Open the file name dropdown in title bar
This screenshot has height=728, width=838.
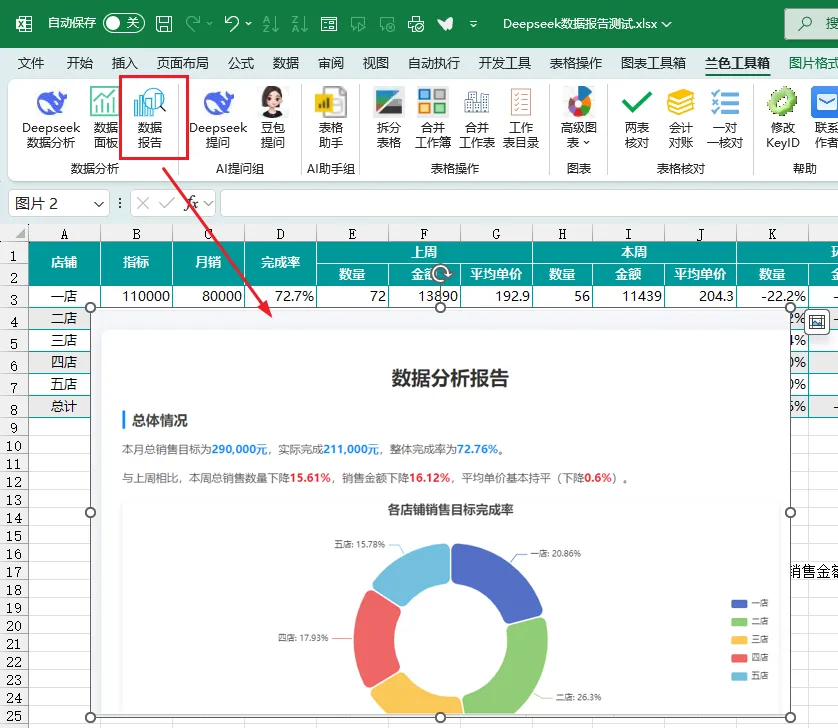pyautogui.click(x=666, y=24)
